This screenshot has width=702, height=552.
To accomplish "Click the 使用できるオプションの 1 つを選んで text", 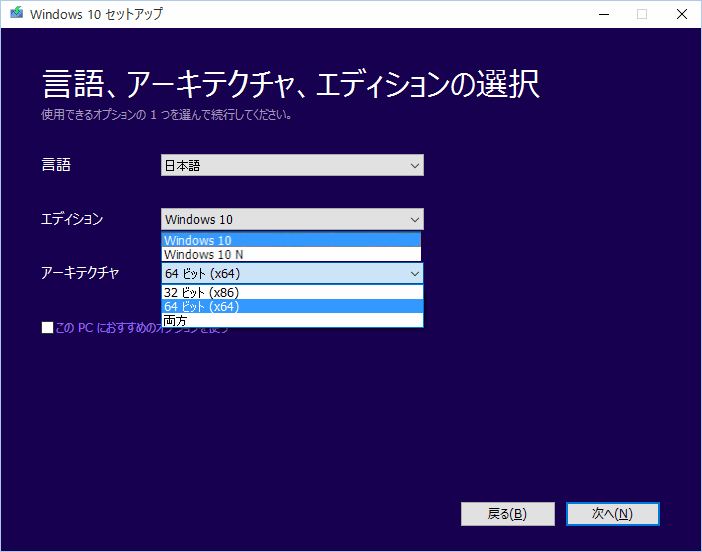I will coord(167,115).
